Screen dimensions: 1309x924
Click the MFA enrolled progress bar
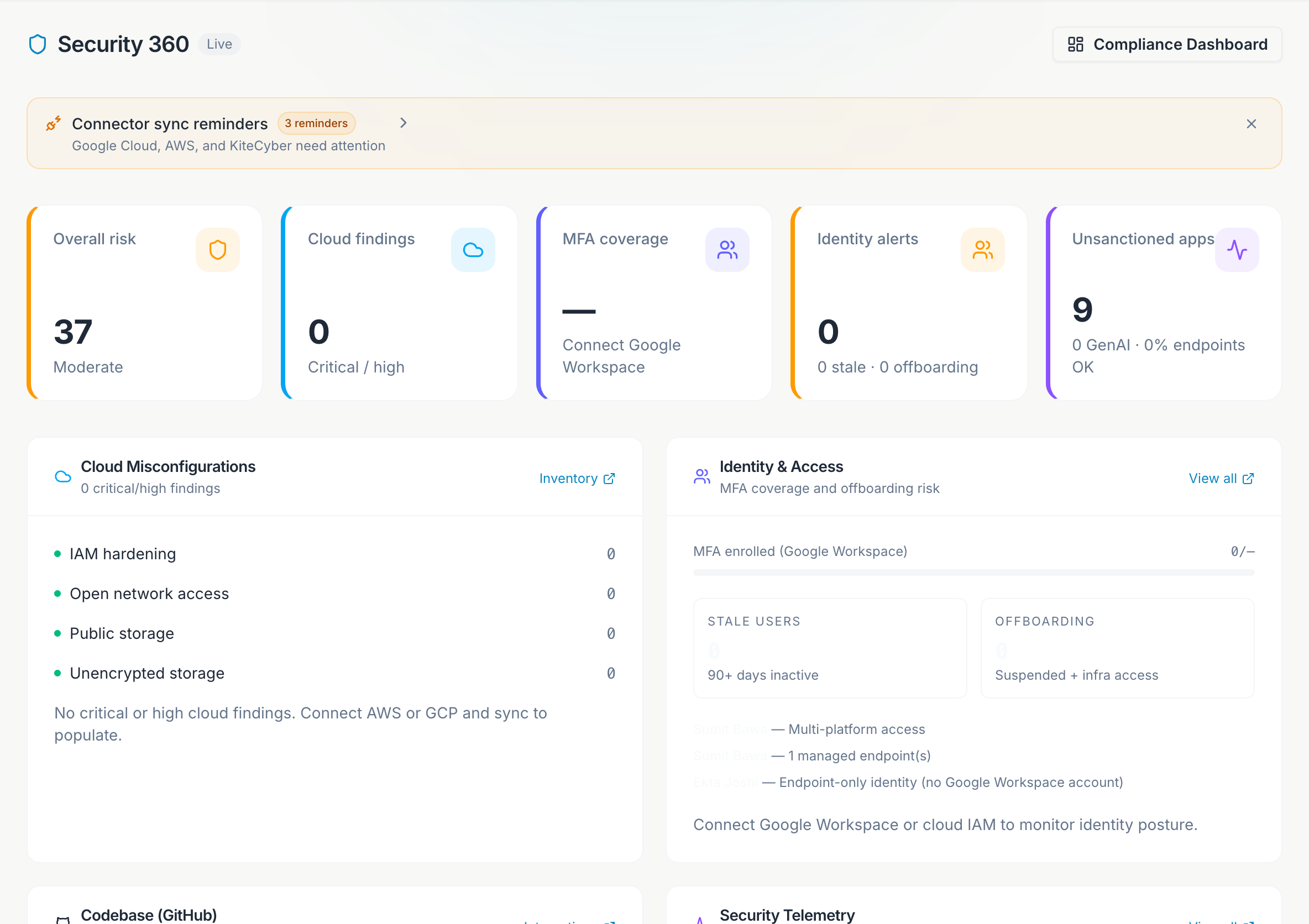(974, 573)
